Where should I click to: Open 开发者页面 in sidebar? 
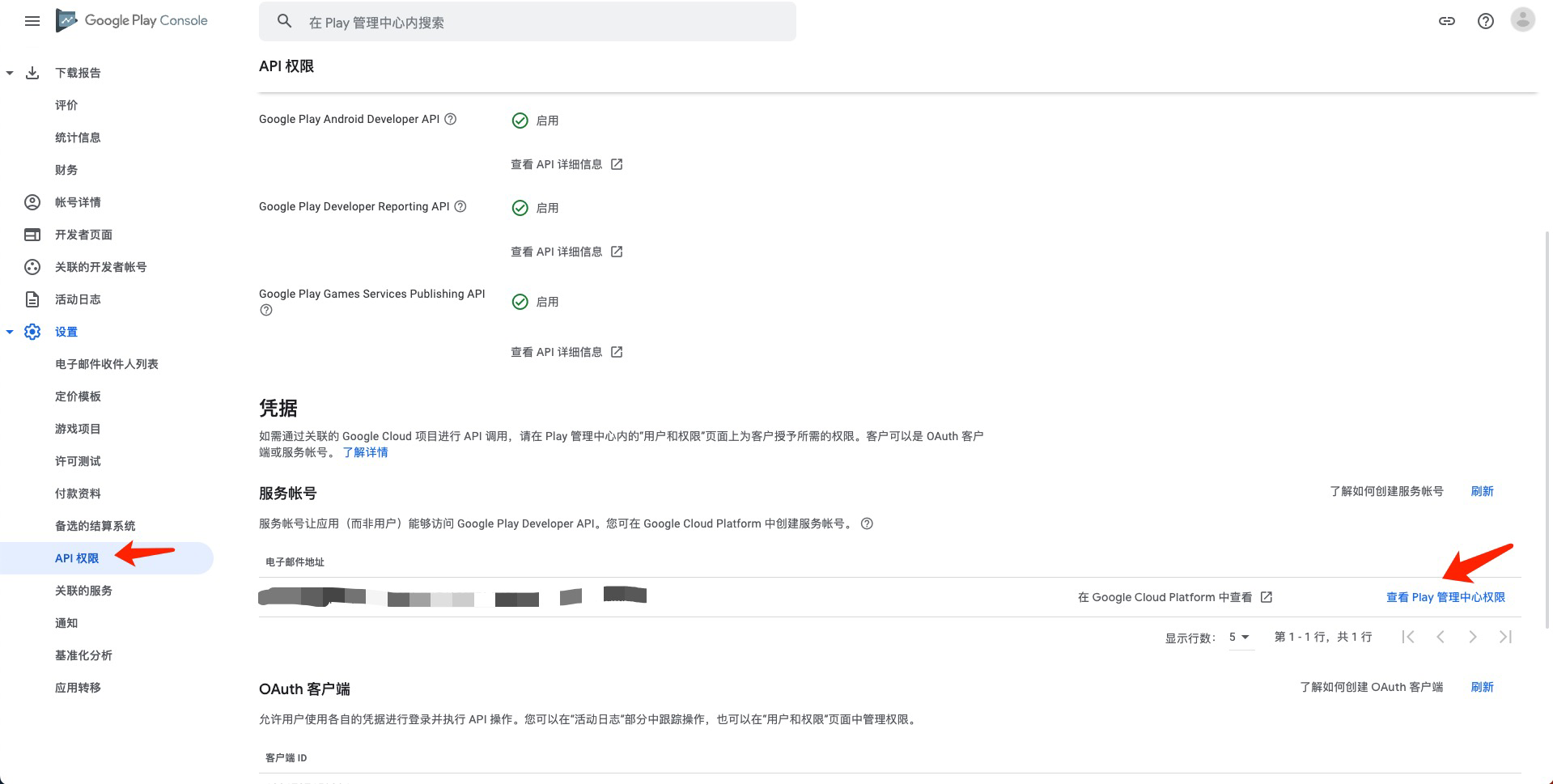coord(83,235)
